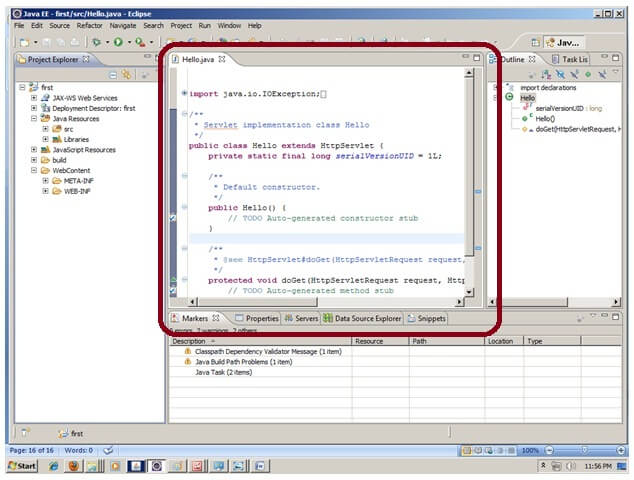Screen dimensions: 634x480
Task: Select the Java EE perspective button
Action: [x=563, y=42]
